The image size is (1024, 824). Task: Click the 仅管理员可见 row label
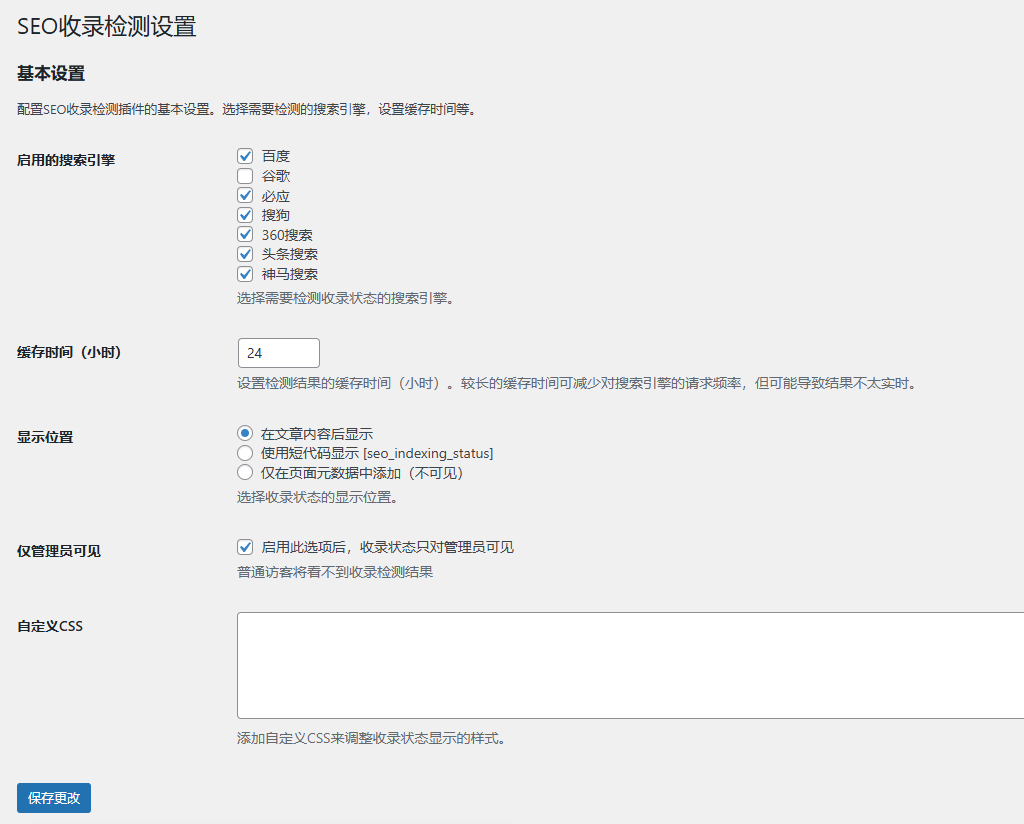(59, 551)
